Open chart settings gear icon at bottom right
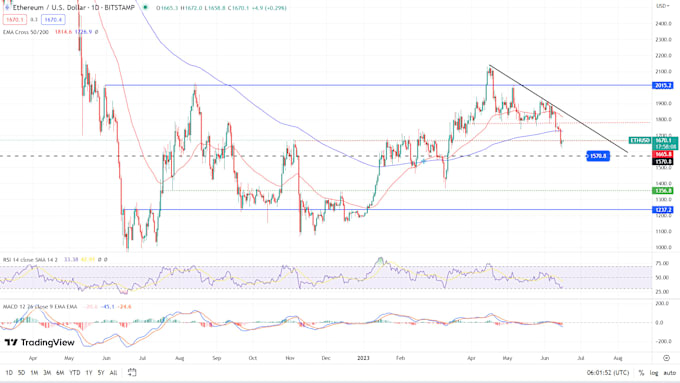 tap(666, 358)
